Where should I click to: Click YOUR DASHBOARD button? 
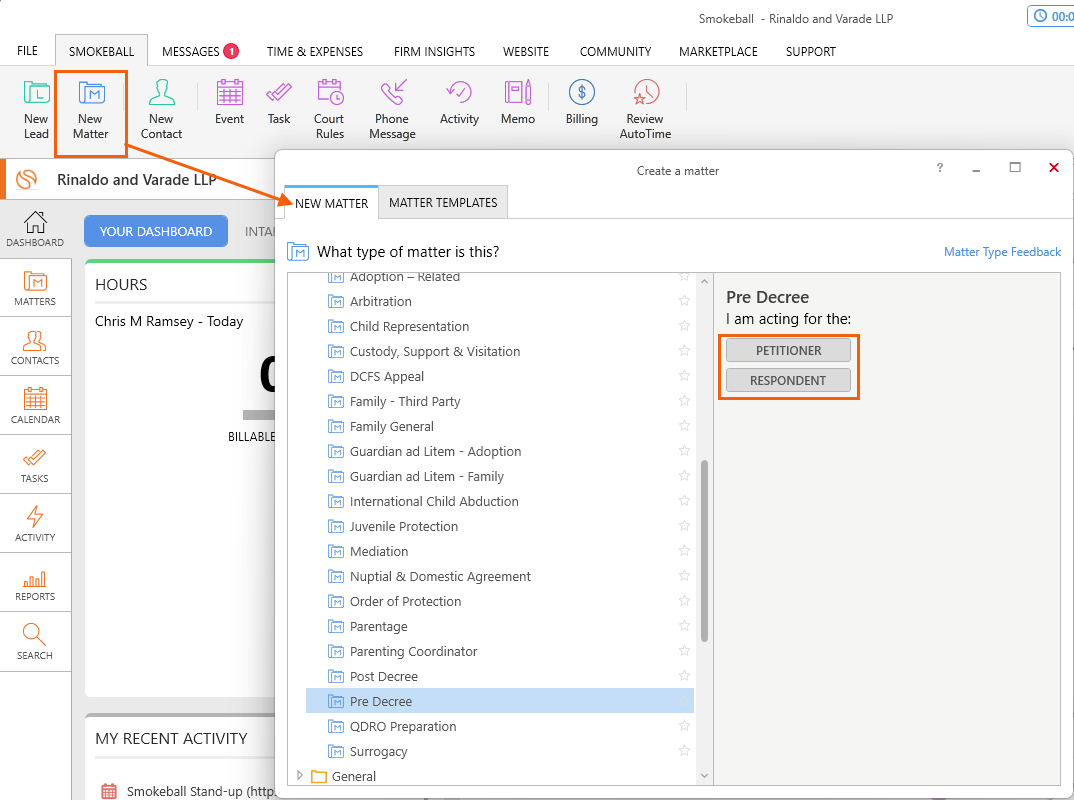155,232
